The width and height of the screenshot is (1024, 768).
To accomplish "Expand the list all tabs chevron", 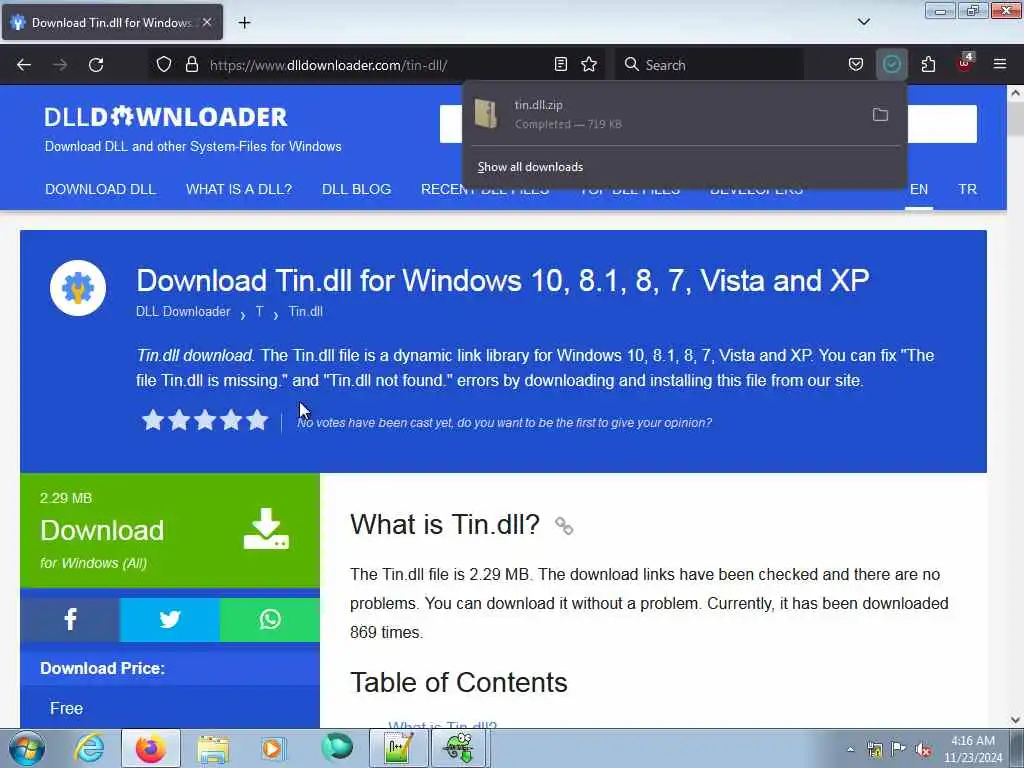I will coord(863,22).
